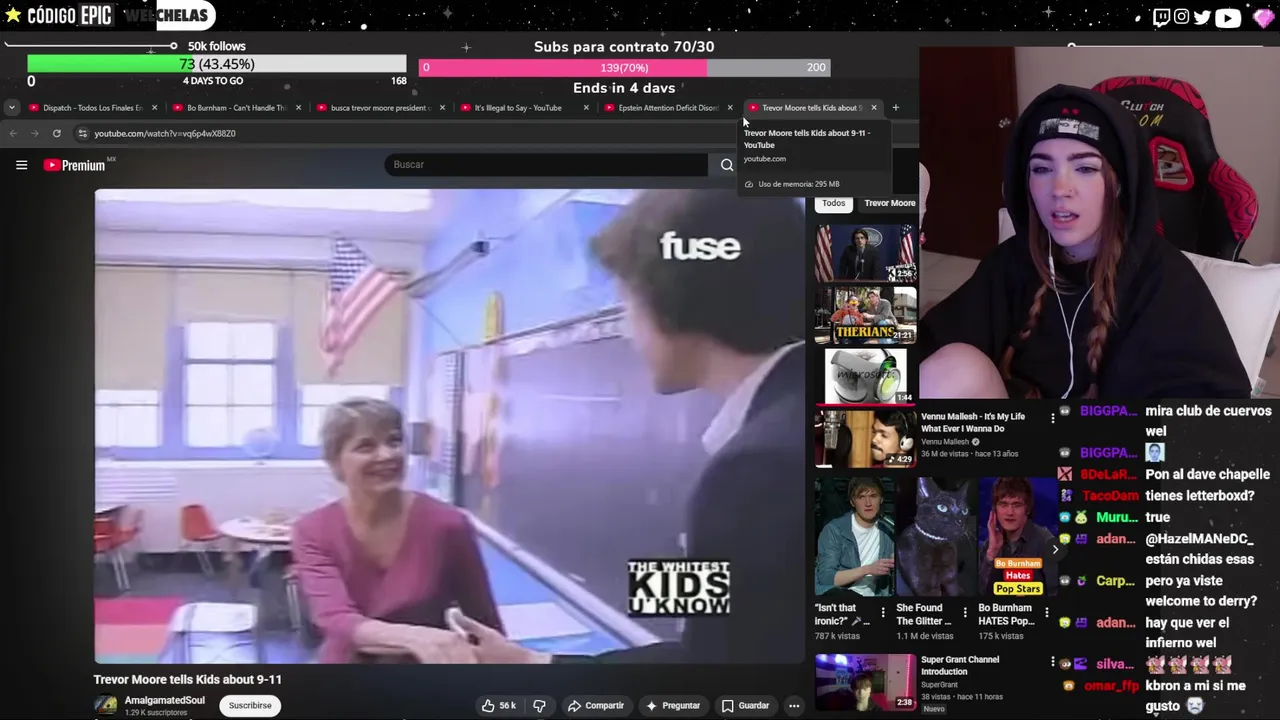The width and height of the screenshot is (1280, 720).
Task: Open options for Bo Burnham HATES Pop
Action: coord(1046,612)
